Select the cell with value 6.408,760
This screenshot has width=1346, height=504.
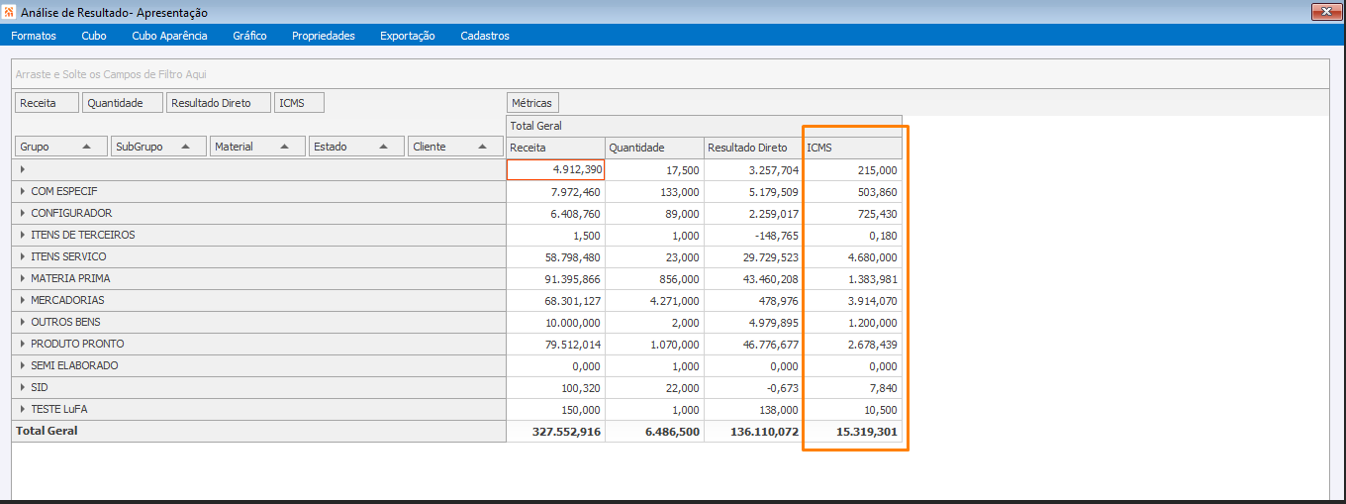pos(555,214)
